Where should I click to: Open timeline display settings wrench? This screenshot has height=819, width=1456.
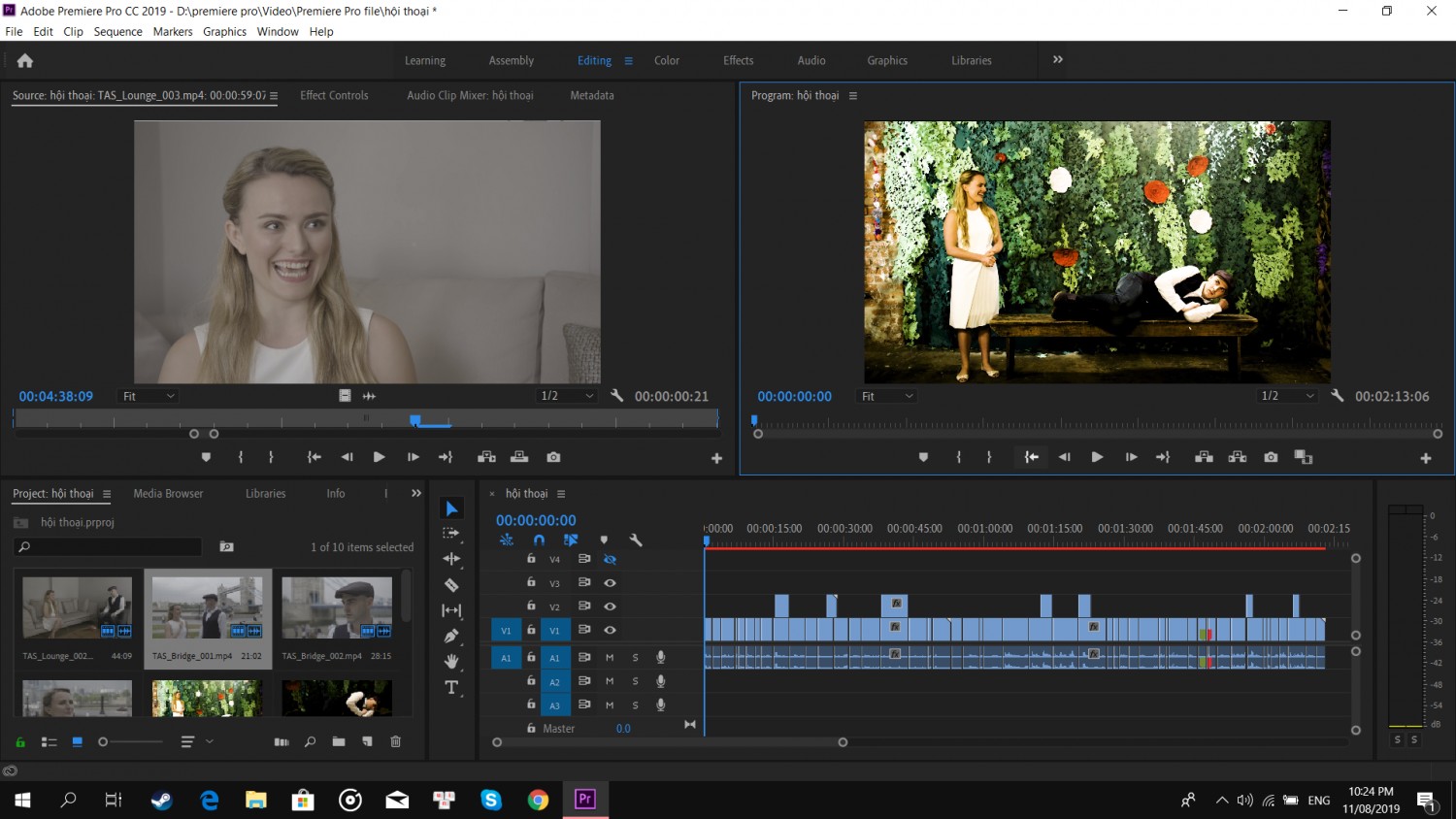tap(636, 541)
